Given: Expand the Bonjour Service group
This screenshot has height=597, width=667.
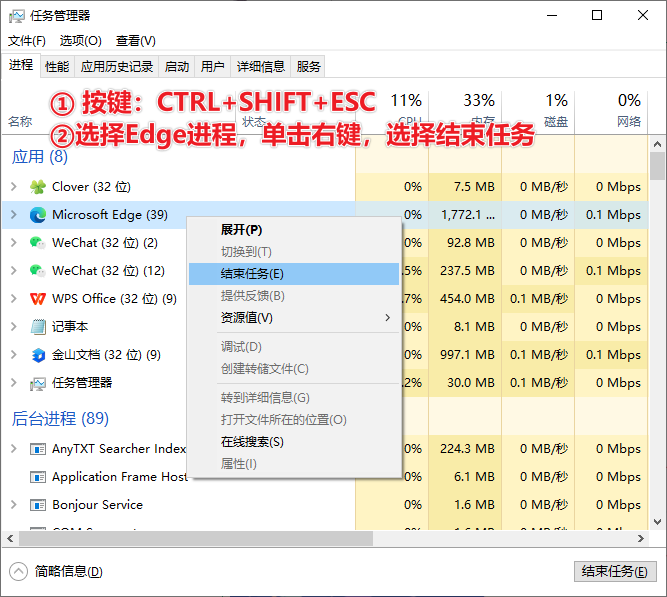Looking at the screenshot, I should [14, 505].
